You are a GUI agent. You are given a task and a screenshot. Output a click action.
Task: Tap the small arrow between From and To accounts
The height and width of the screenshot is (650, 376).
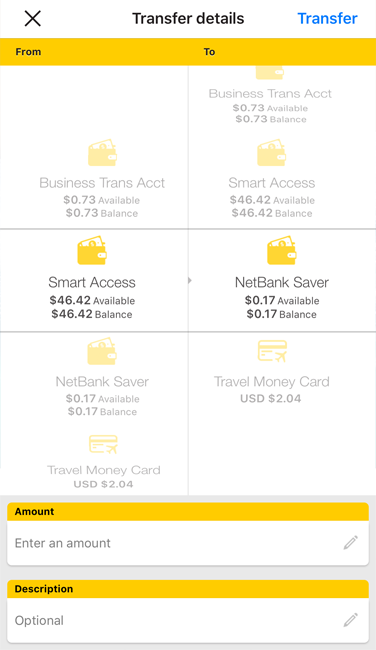pyautogui.click(x=189, y=281)
